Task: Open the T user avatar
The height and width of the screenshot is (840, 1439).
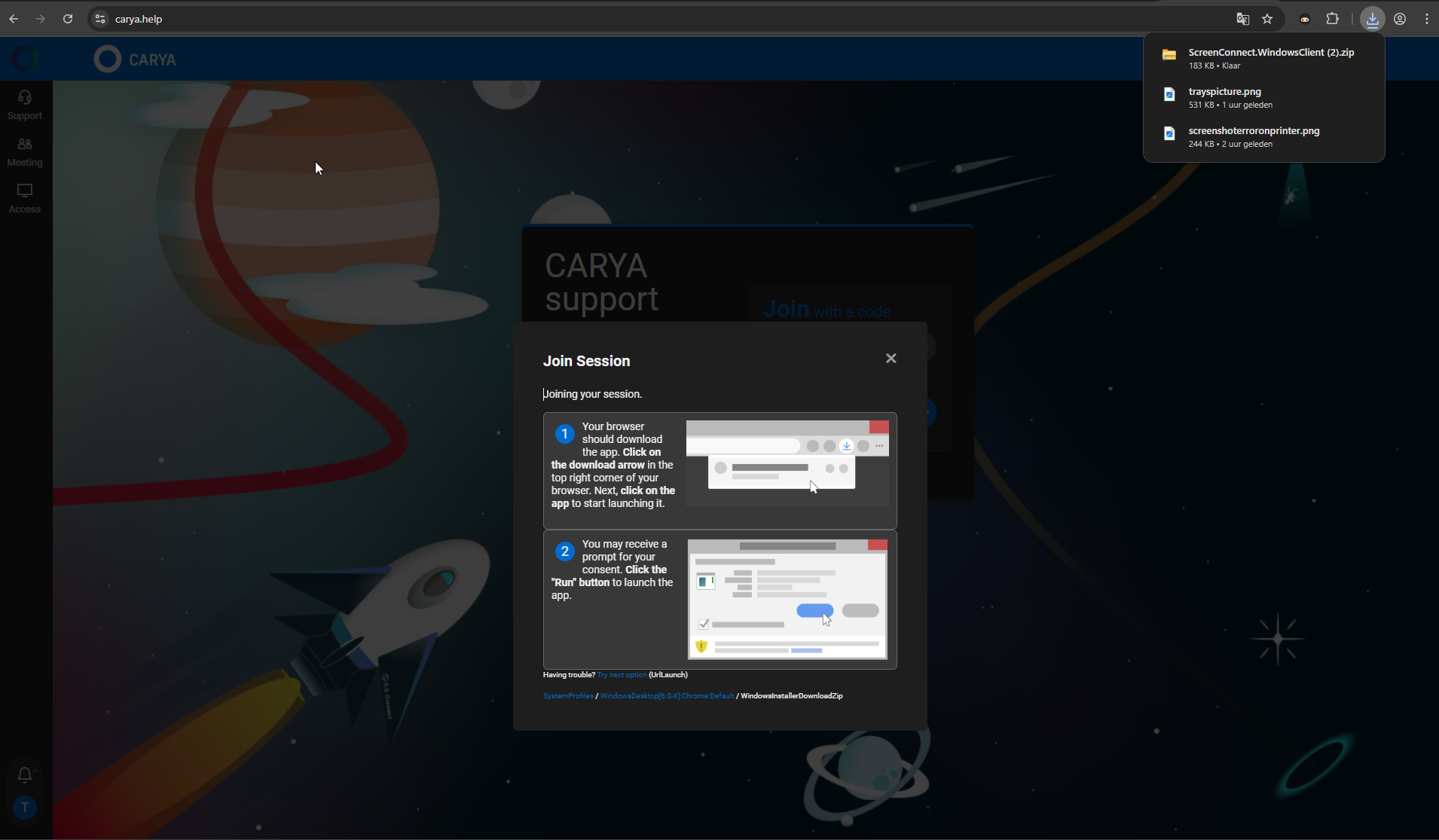Action: pyautogui.click(x=25, y=808)
